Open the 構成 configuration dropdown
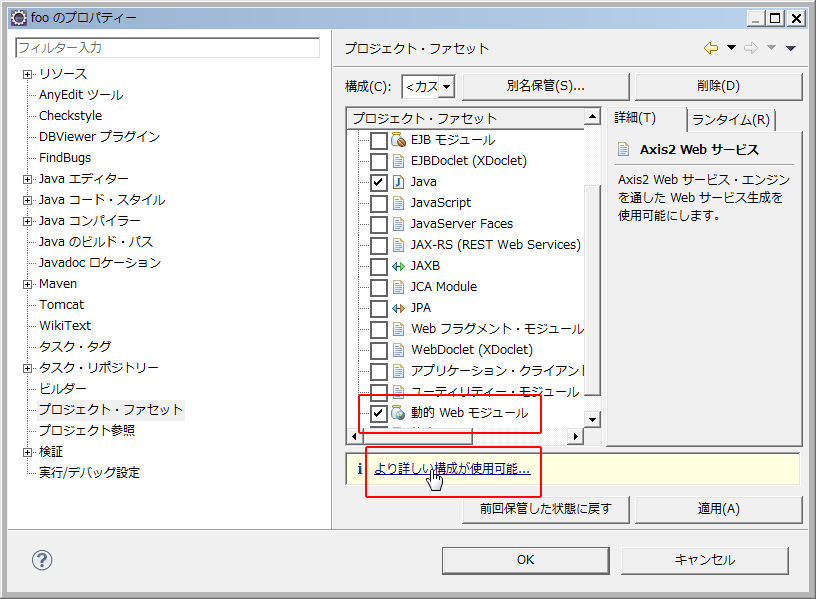The height and width of the screenshot is (599, 816). pyautogui.click(x=428, y=87)
